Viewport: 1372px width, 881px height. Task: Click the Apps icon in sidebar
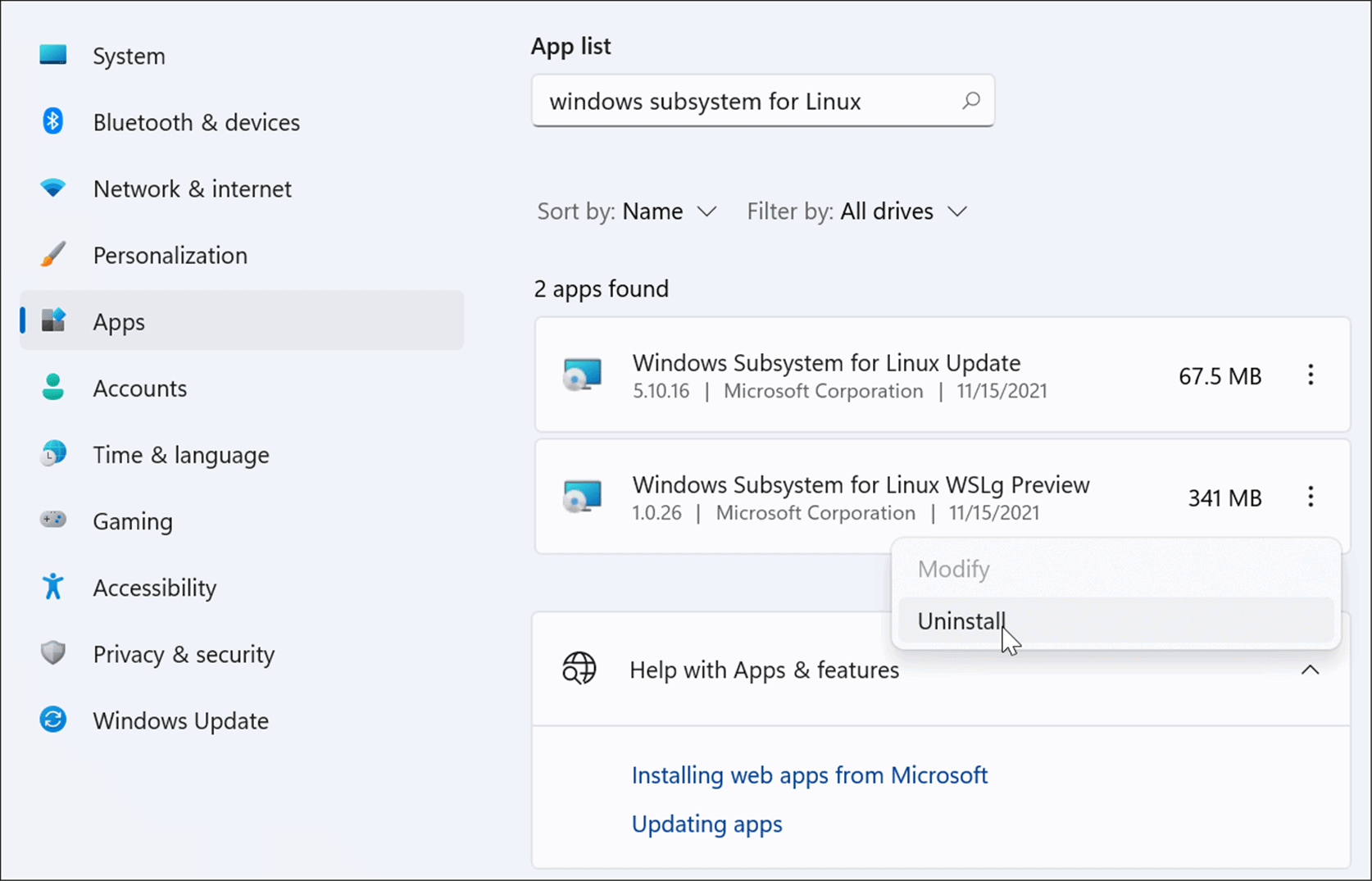pos(53,320)
